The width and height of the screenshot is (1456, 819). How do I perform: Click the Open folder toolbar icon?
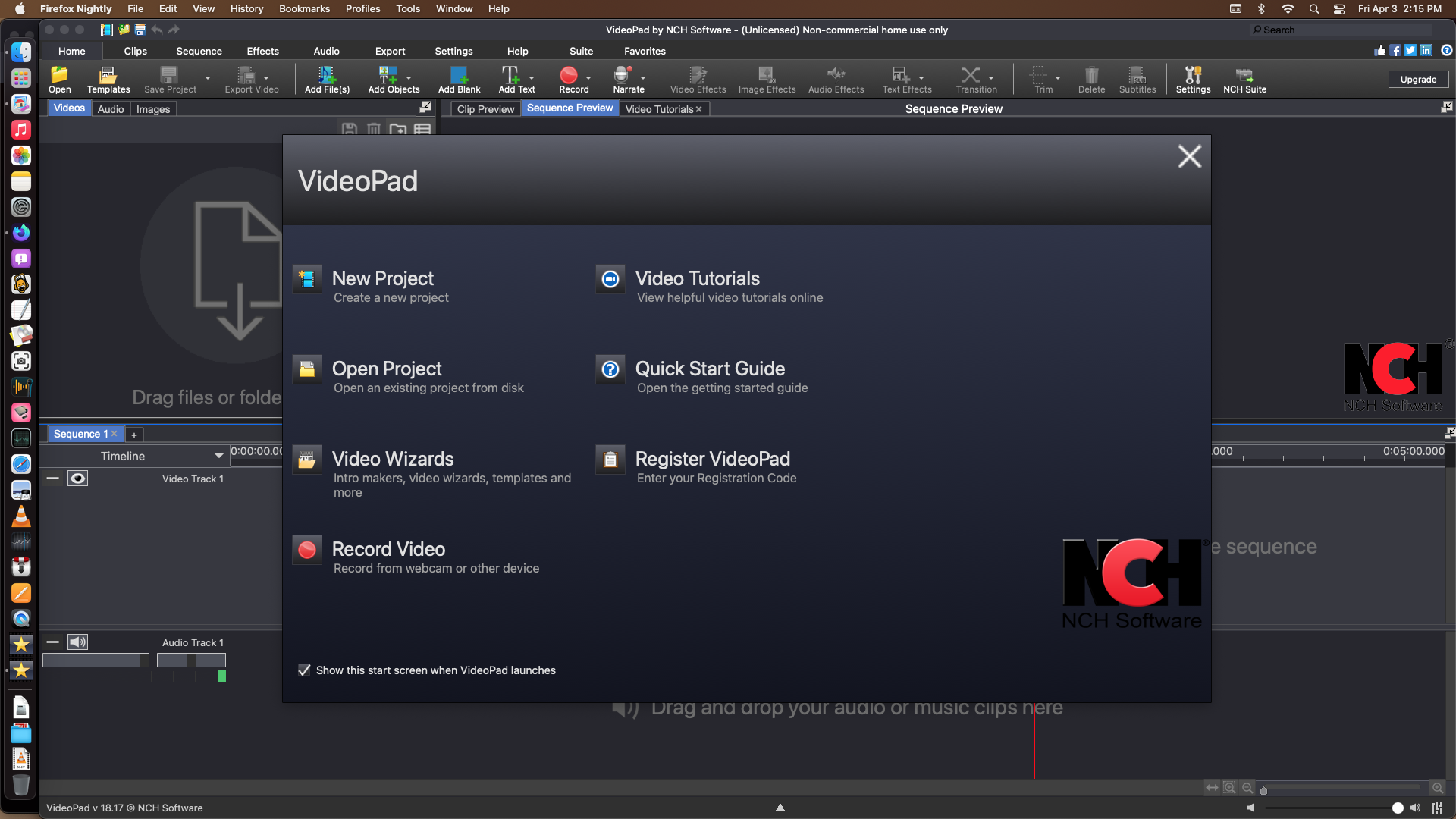point(59,79)
